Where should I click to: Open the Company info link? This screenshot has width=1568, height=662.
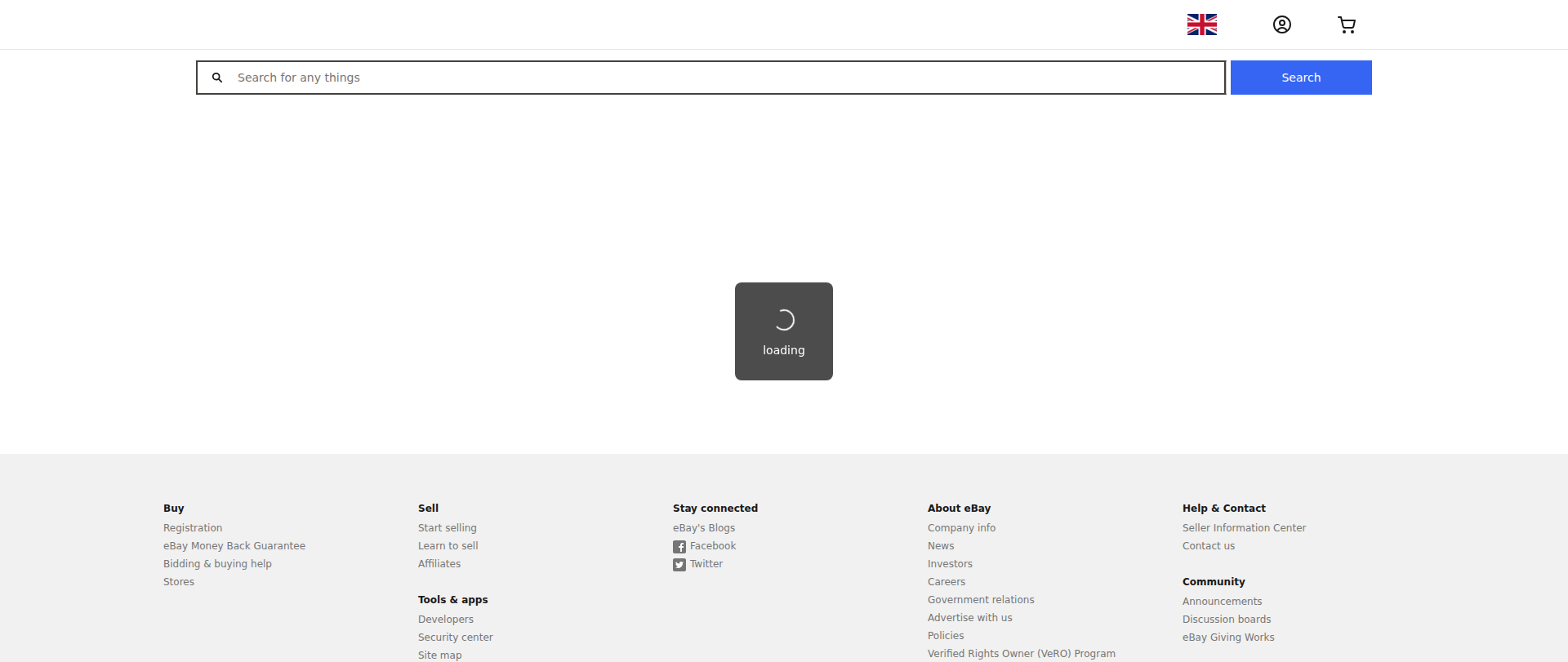click(962, 528)
